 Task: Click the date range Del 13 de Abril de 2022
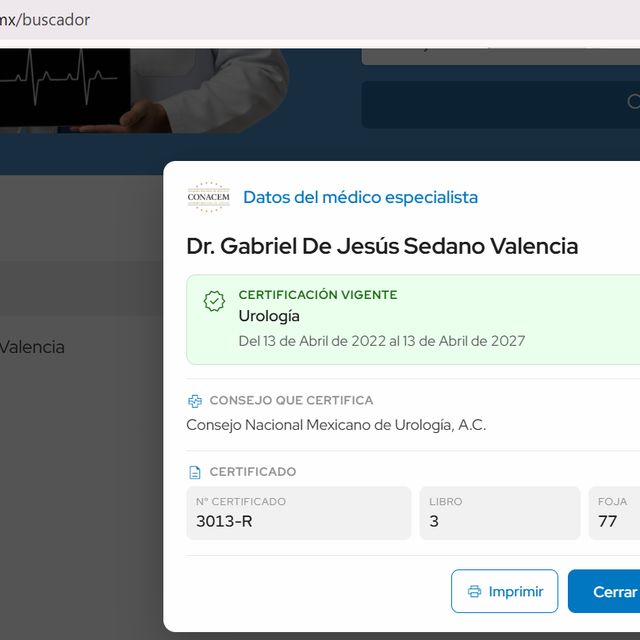(312, 341)
